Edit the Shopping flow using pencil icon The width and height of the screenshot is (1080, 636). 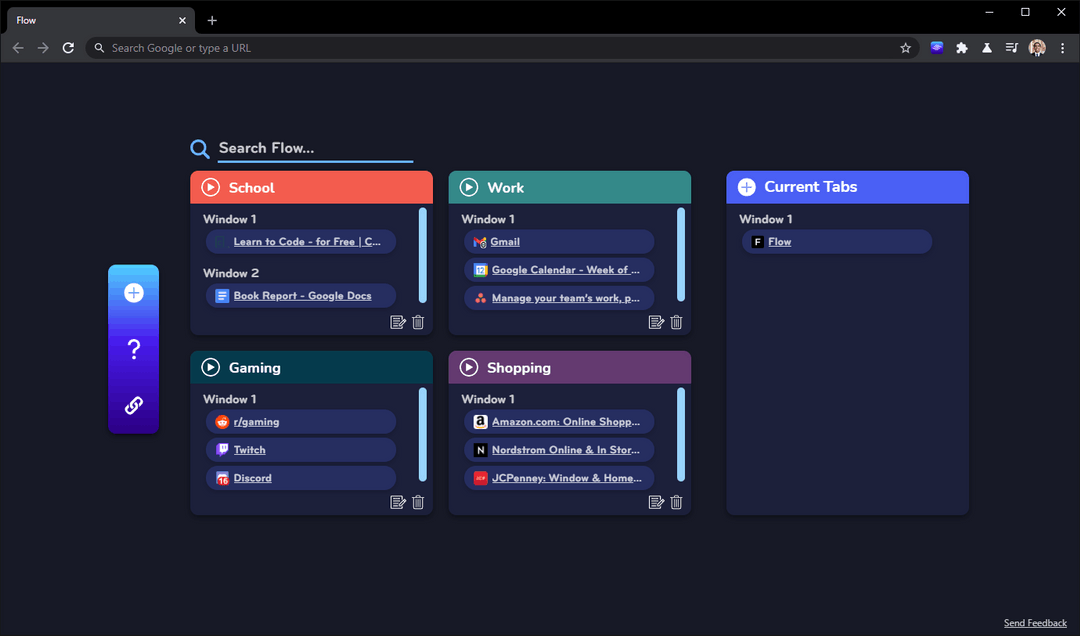pos(656,502)
